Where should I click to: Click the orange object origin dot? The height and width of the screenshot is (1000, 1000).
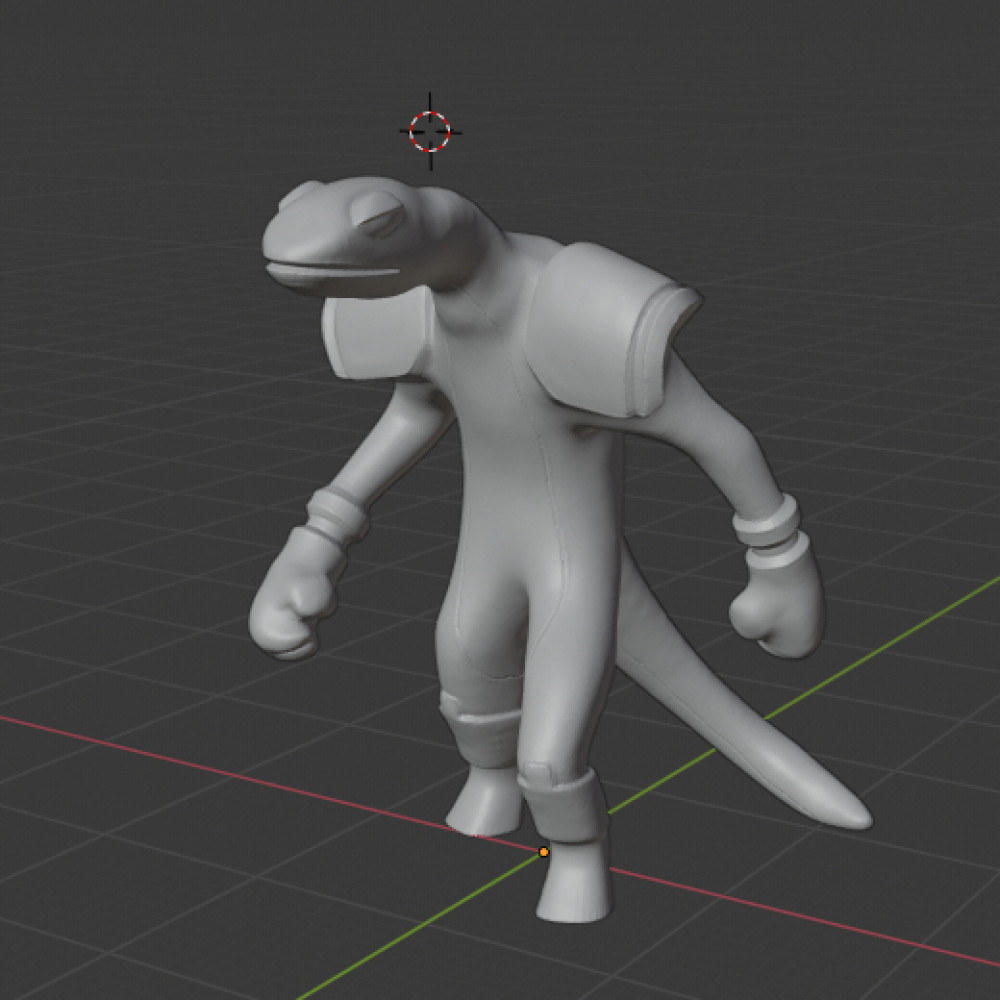click(543, 852)
